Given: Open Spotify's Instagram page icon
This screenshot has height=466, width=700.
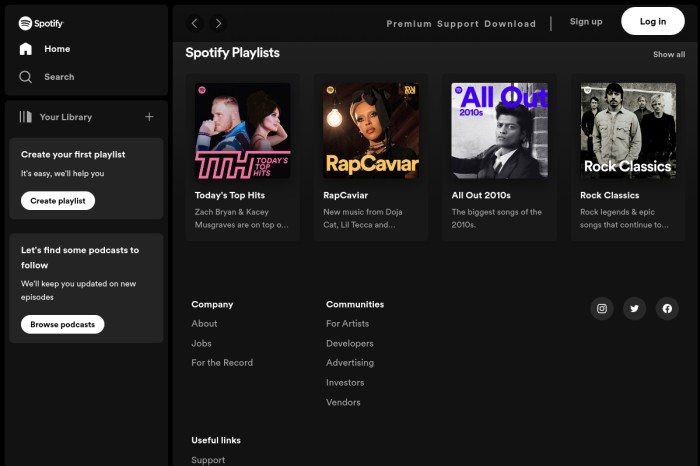Looking at the screenshot, I should 602,308.
